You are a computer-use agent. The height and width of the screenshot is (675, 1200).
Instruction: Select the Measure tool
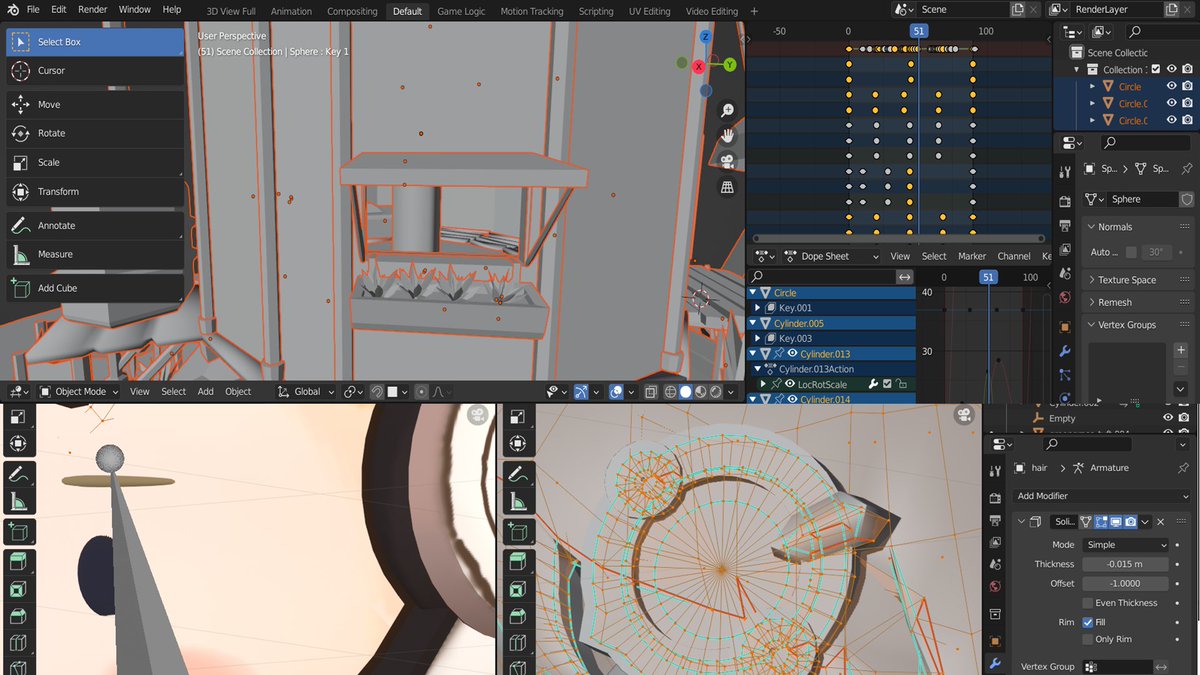(x=95, y=254)
